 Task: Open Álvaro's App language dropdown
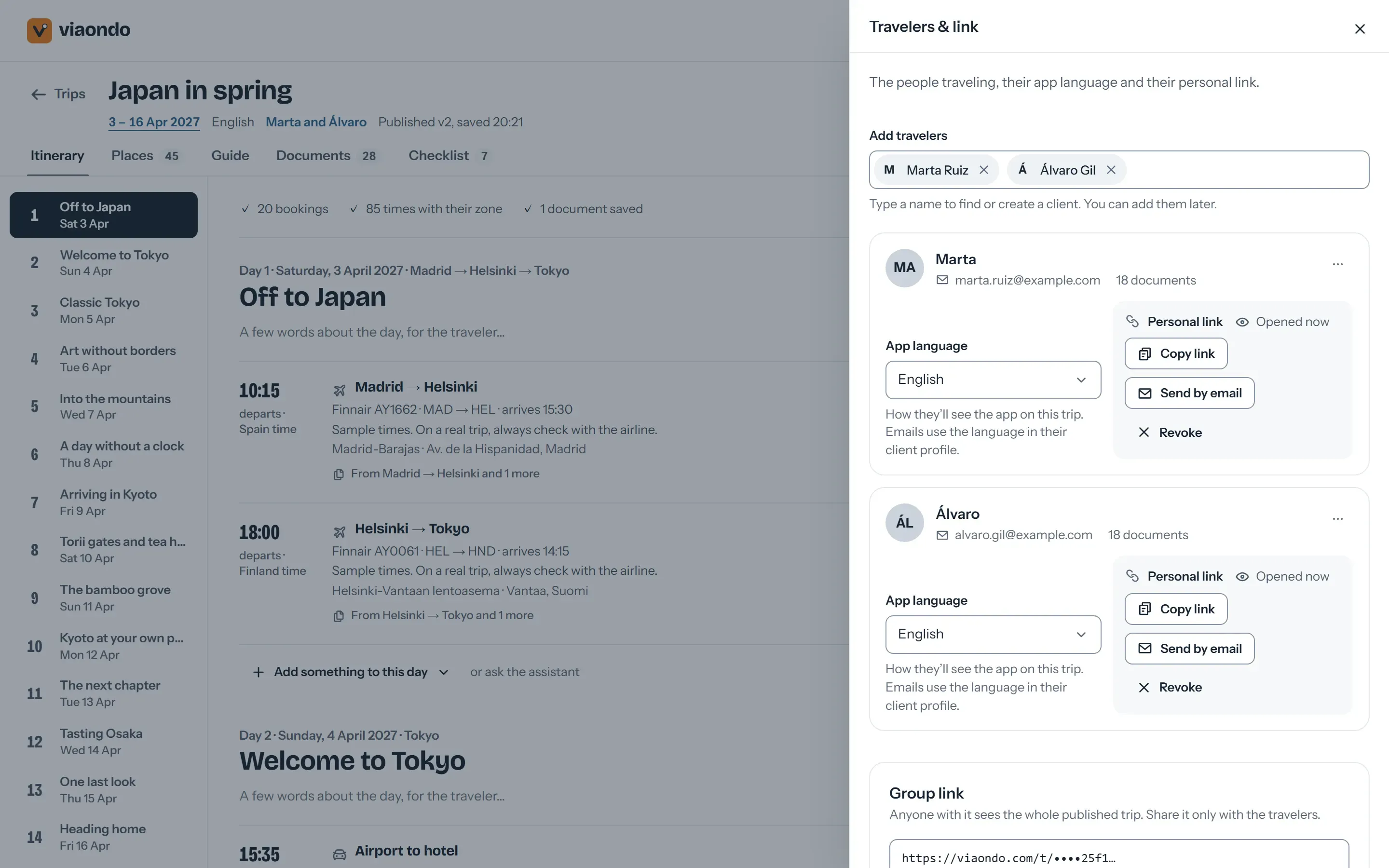993,634
